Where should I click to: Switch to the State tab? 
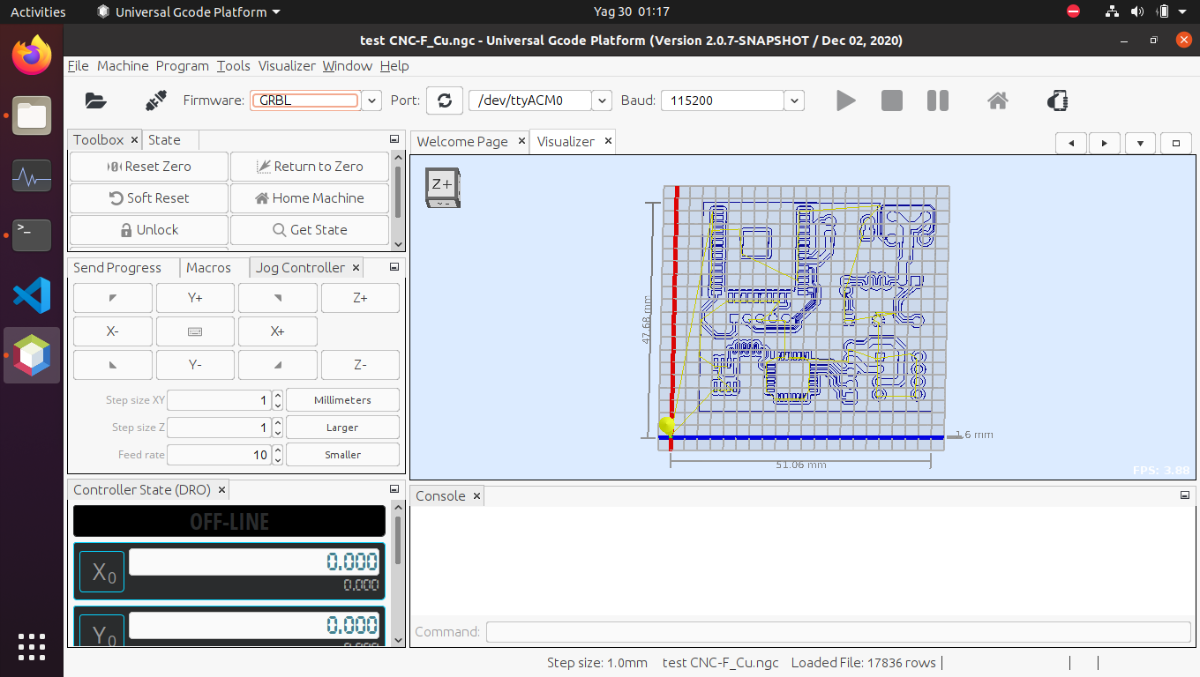165,140
